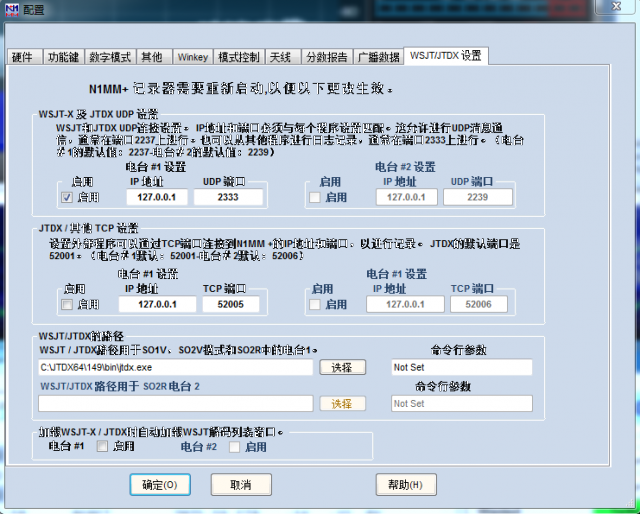Open help with 帮助(H) button
Screen dimensions: 640x514
point(406,485)
